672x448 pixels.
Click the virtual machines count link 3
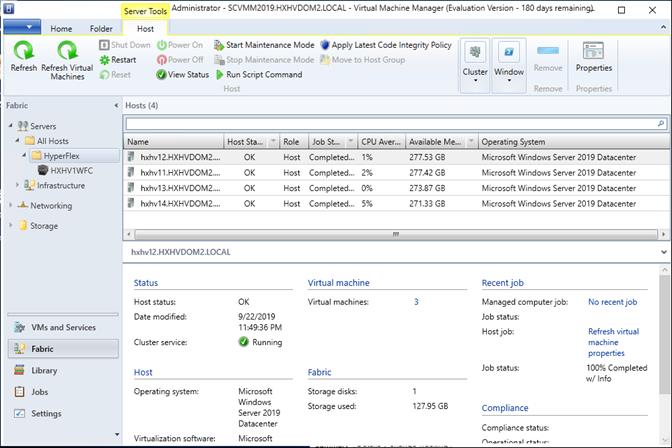click(x=416, y=302)
